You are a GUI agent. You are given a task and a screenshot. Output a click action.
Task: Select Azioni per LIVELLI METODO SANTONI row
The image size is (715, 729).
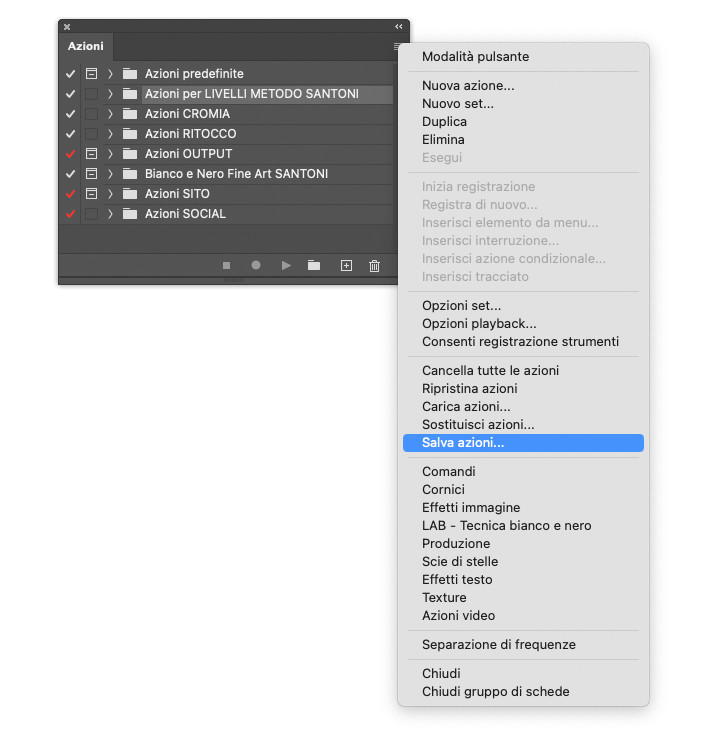click(x=251, y=94)
